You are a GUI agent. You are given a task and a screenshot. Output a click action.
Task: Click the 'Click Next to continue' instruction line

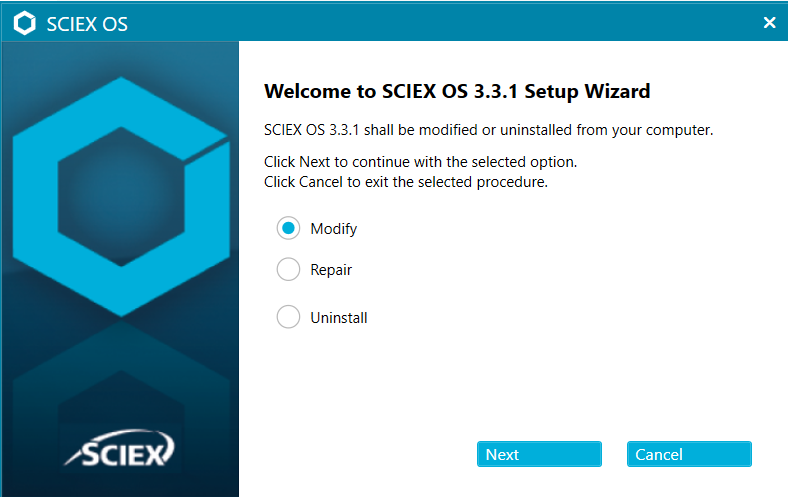click(x=420, y=162)
